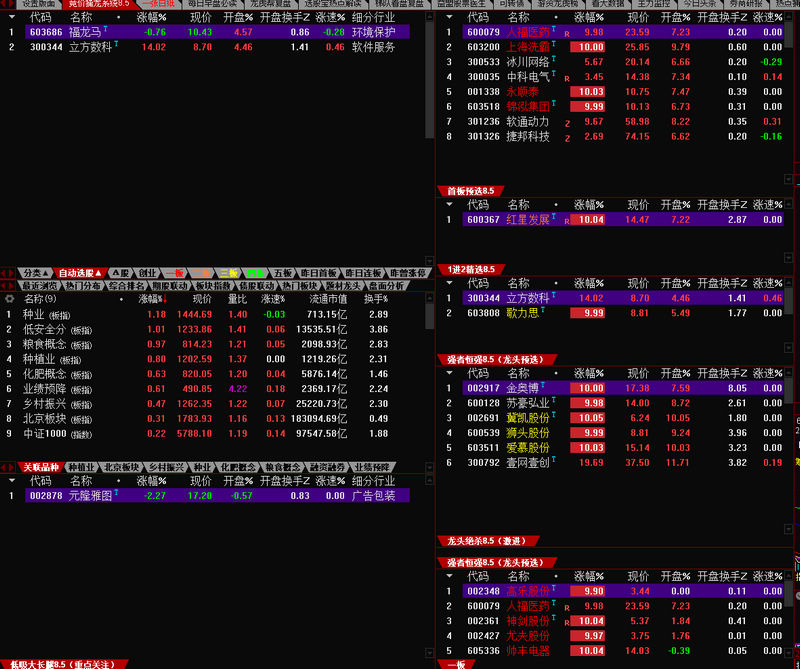Viewport: 800px width, 669px height.
Task: Click scrollbar thumb of the 福龙马 stock list
Action: pos(429,79)
